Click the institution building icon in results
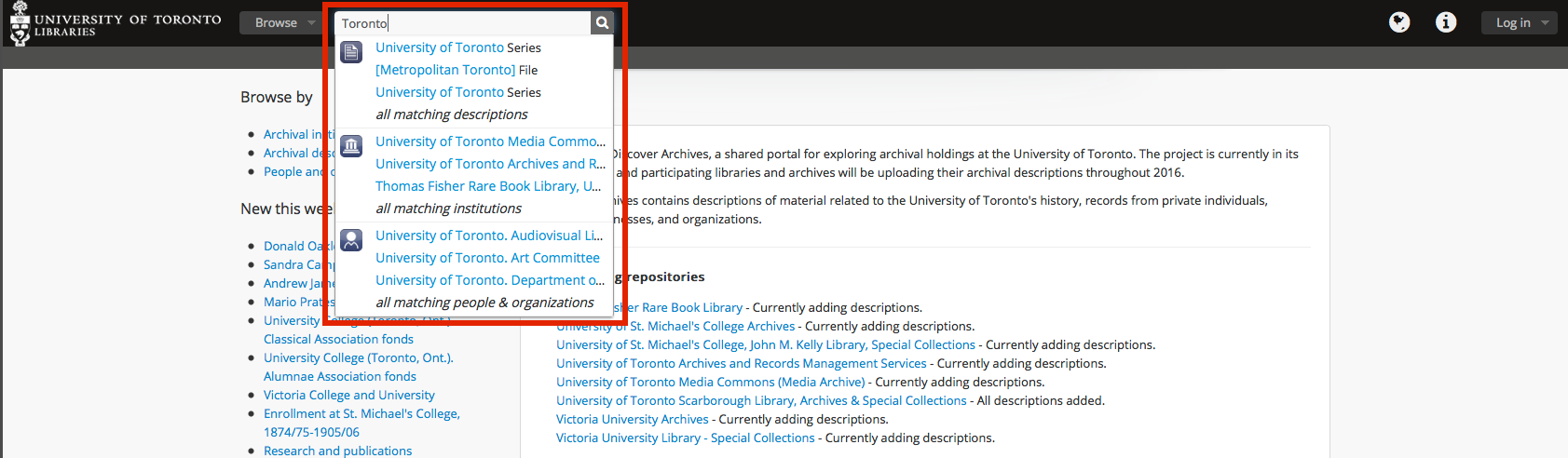The width and height of the screenshot is (1568, 458). (x=351, y=146)
